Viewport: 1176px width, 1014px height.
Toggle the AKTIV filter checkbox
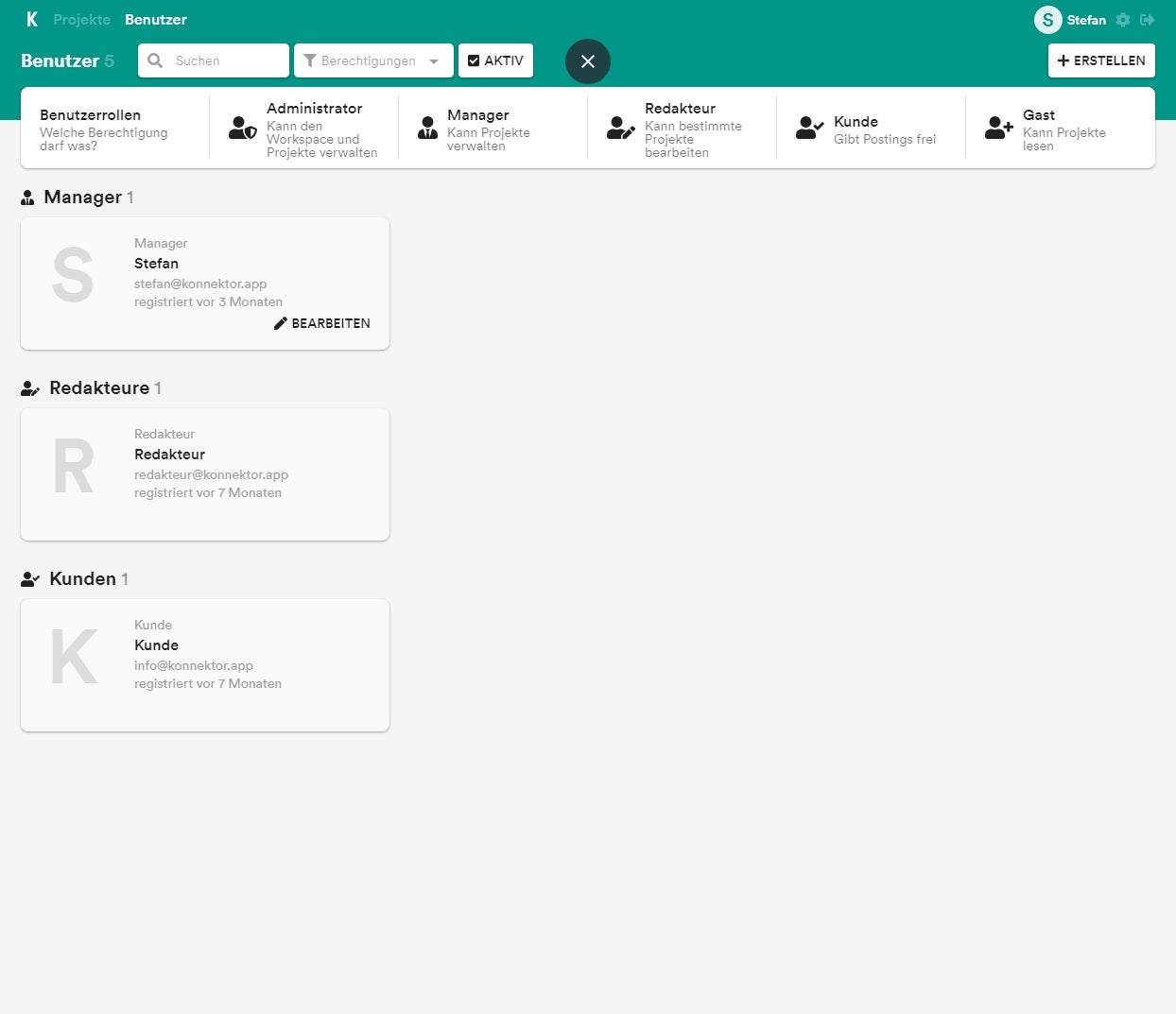pos(475,60)
